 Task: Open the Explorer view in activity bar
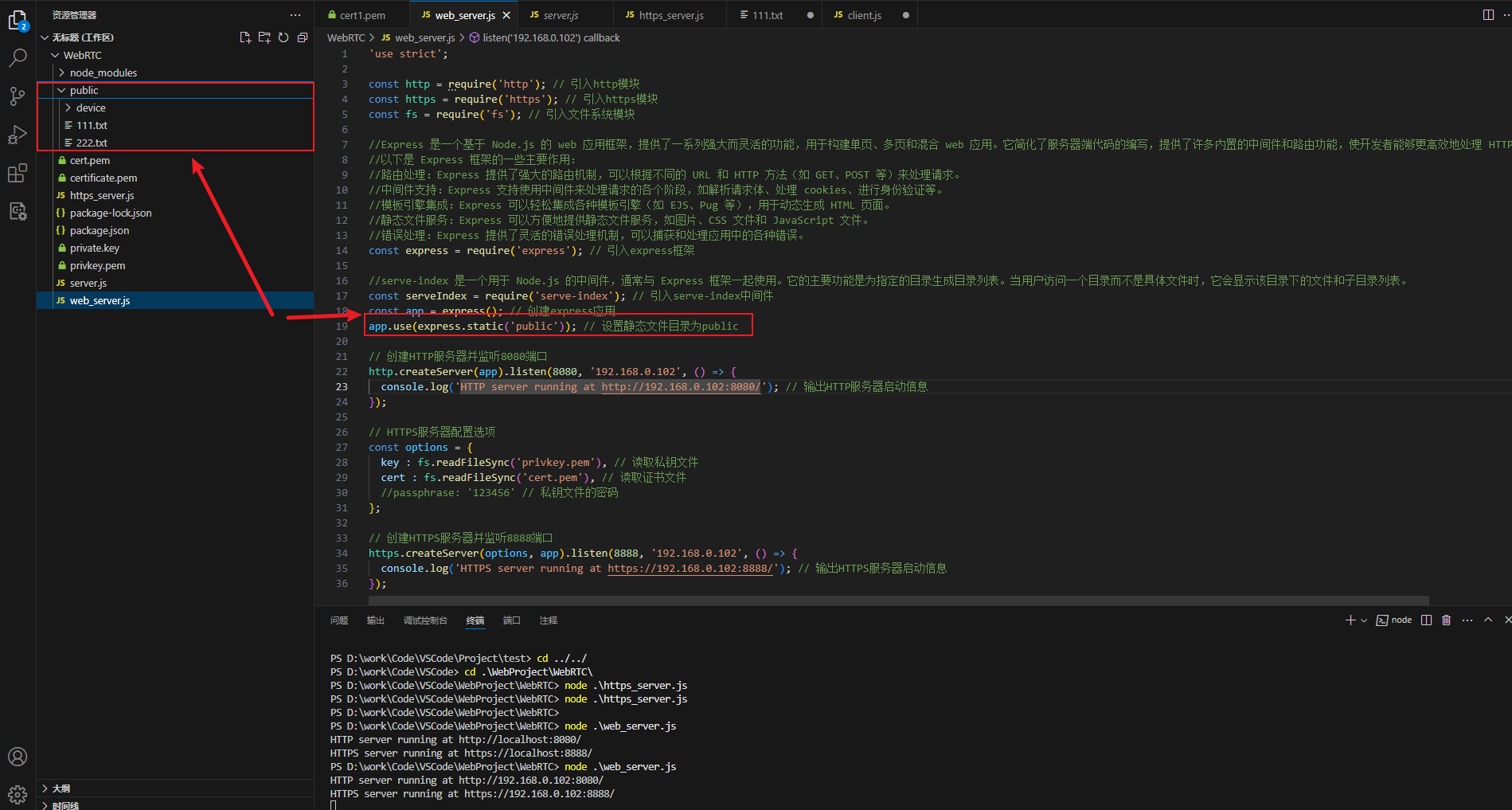18,20
